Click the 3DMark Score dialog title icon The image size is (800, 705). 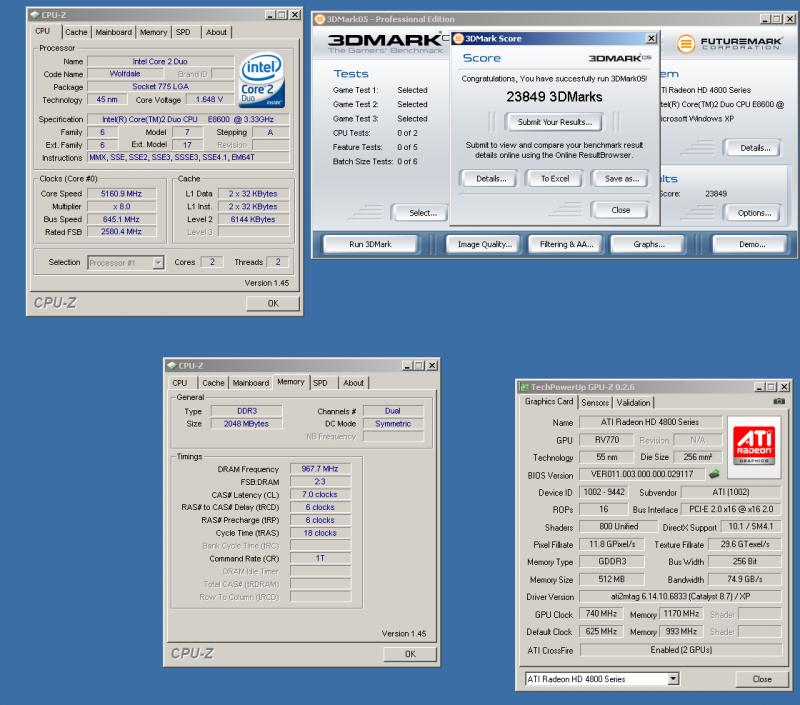(458, 39)
